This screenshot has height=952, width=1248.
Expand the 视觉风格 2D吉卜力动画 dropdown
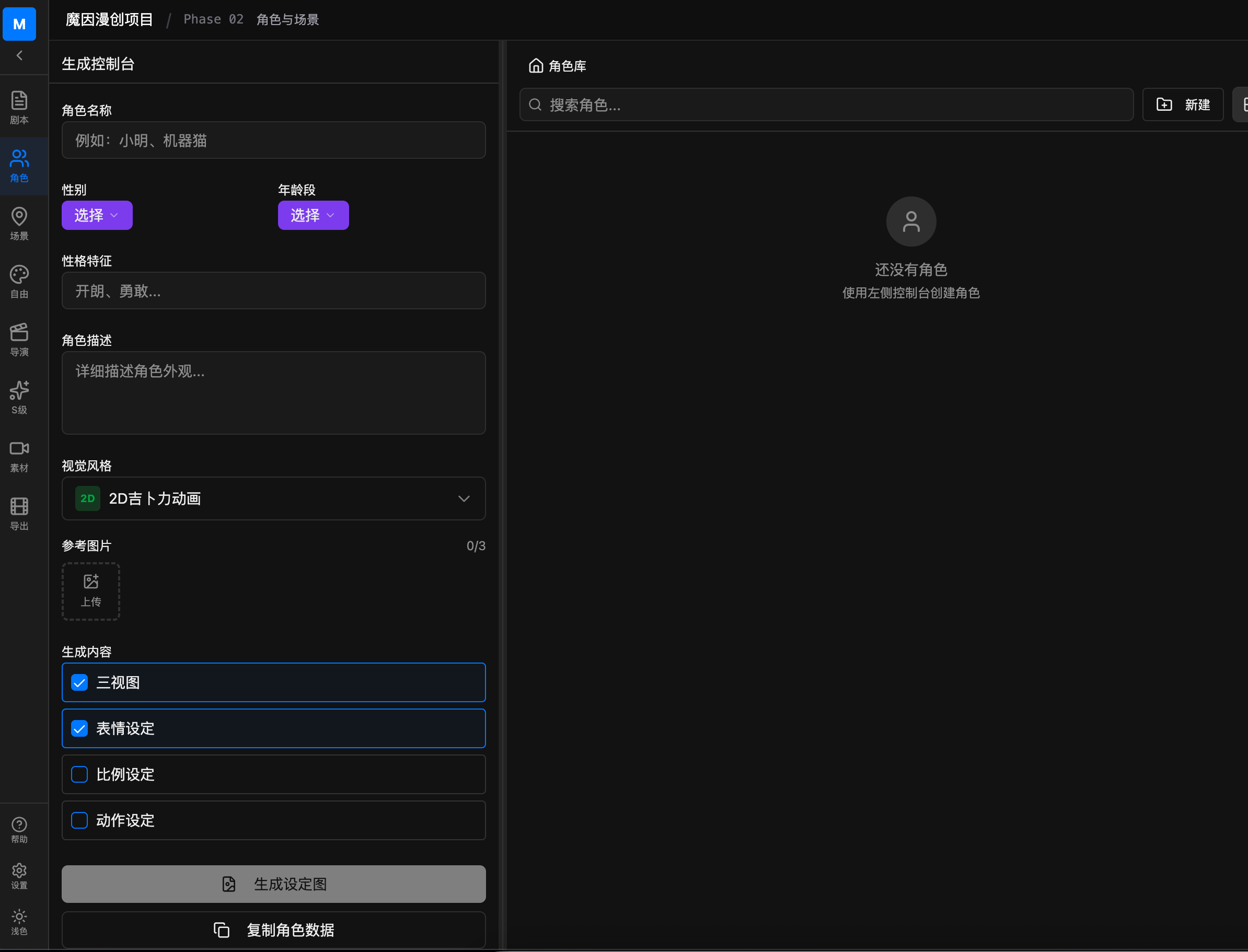pyautogui.click(x=273, y=498)
